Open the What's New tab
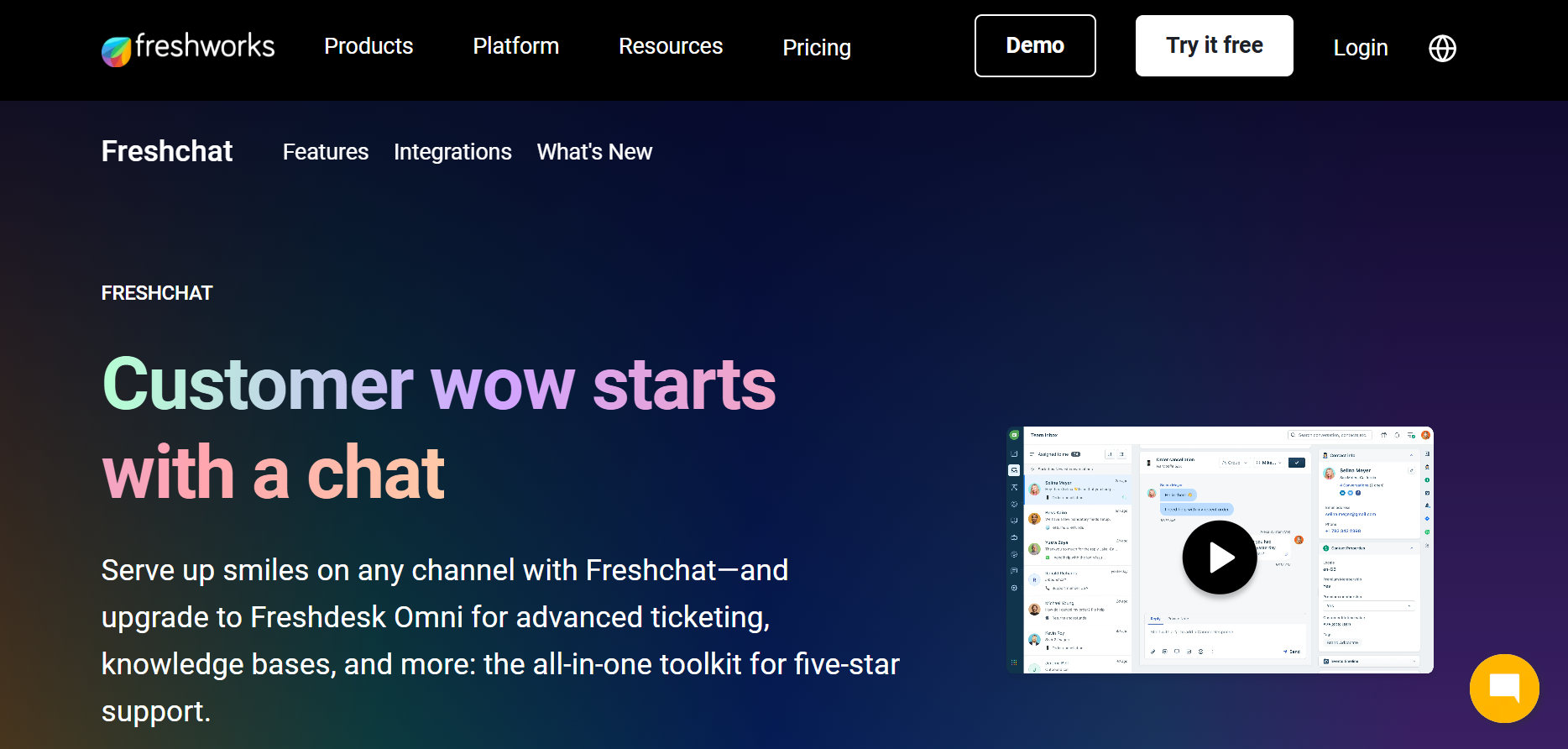1568x749 pixels. point(594,152)
